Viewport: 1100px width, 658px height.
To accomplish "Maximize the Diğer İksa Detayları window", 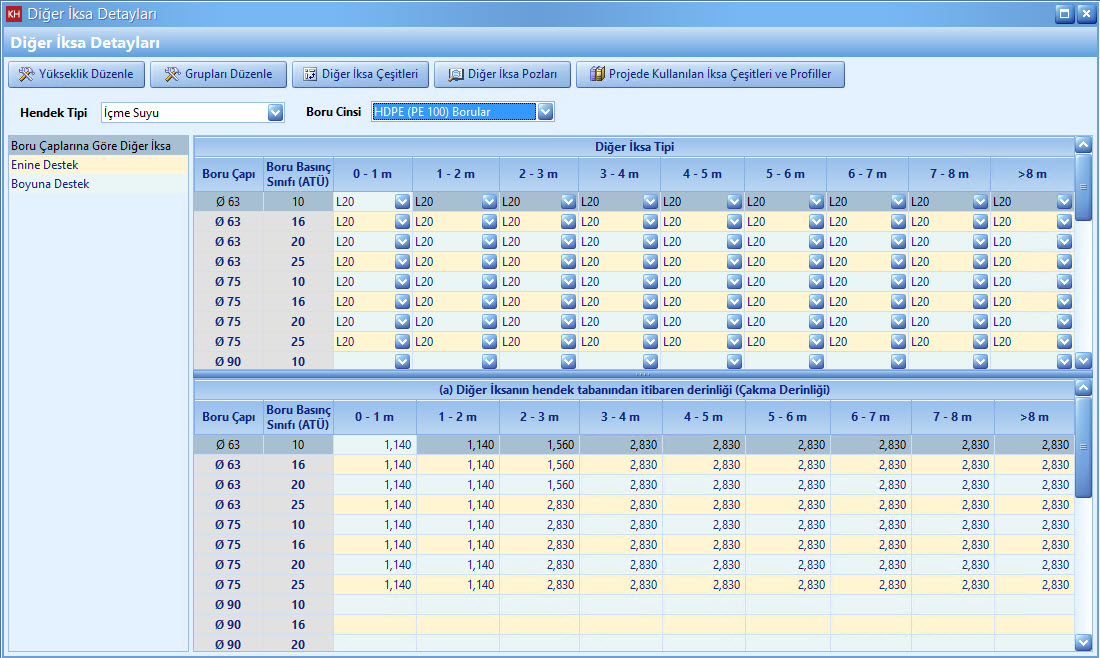I will tap(1065, 14).
